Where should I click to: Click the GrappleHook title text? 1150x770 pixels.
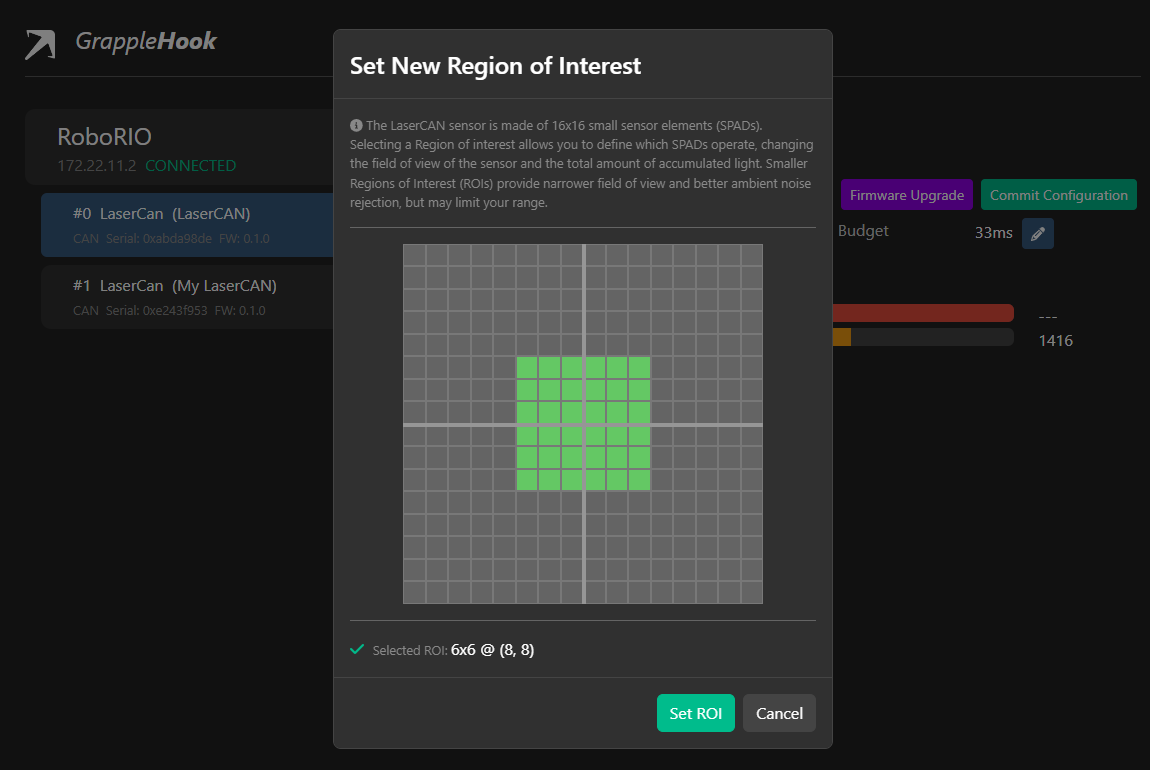[146, 42]
